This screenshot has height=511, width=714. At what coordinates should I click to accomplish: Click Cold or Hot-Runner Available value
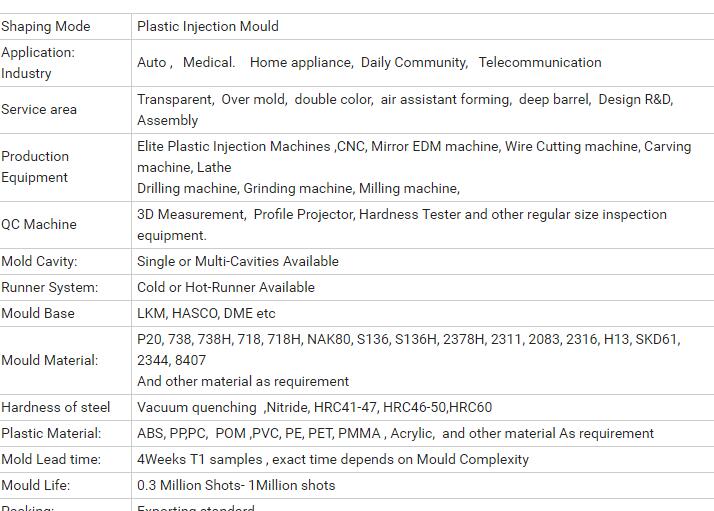pos(226,287)
